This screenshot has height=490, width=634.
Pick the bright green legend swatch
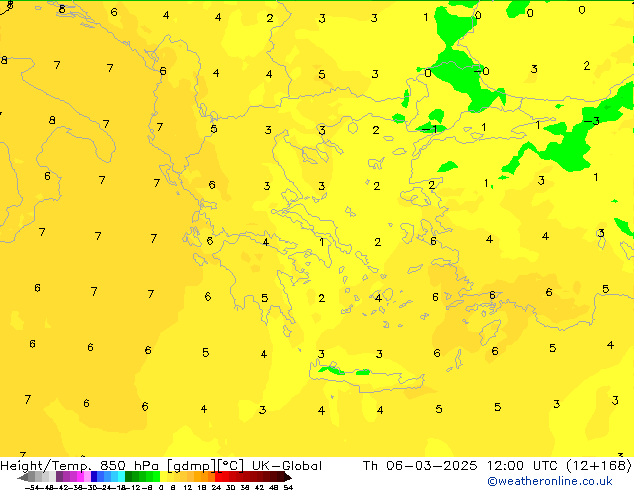coord(156,476)
